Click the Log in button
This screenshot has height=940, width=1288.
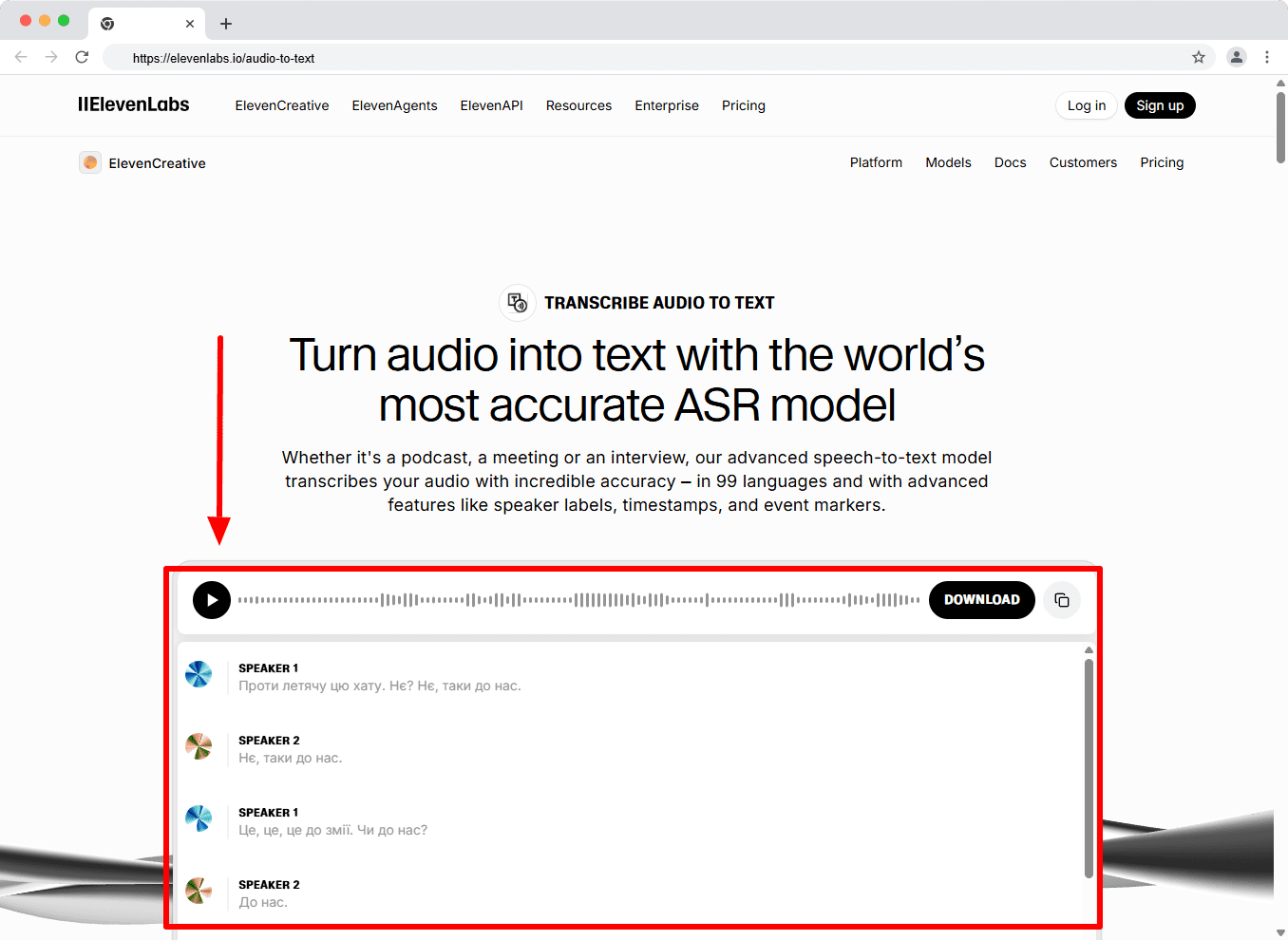1086,105
